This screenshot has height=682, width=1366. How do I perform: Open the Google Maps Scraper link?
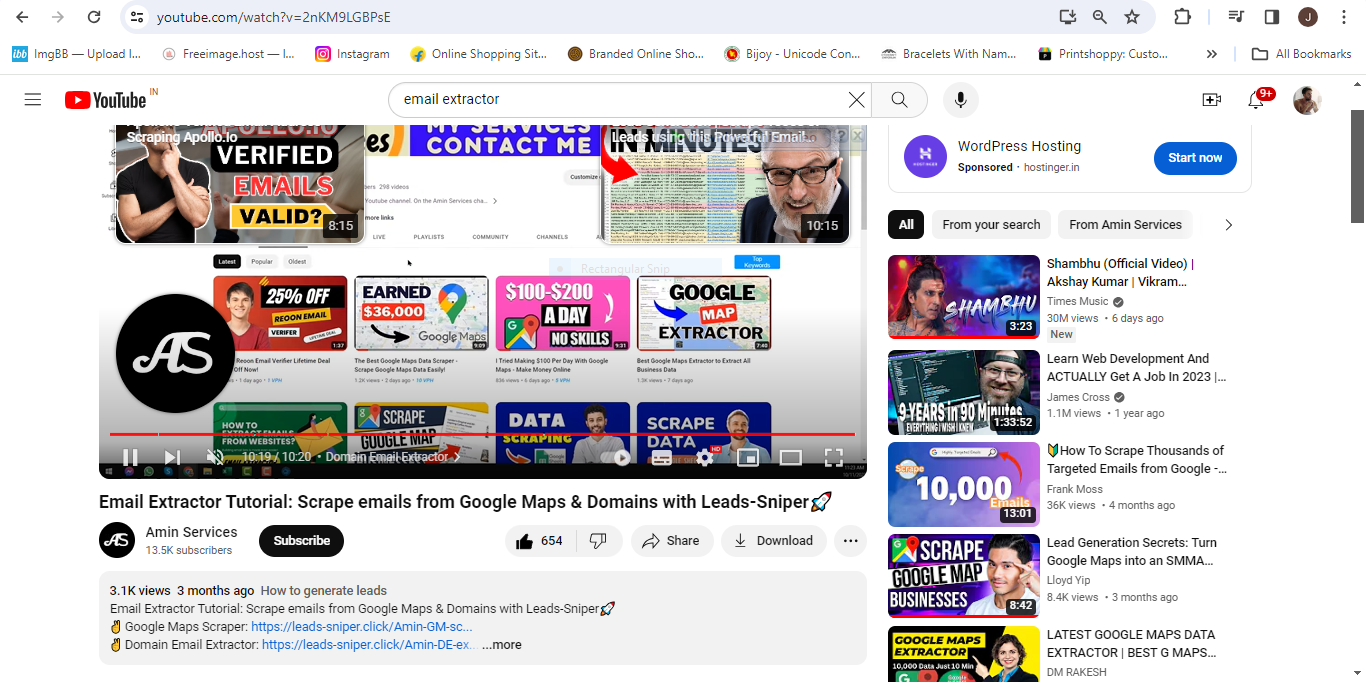(x=362, y=627)
